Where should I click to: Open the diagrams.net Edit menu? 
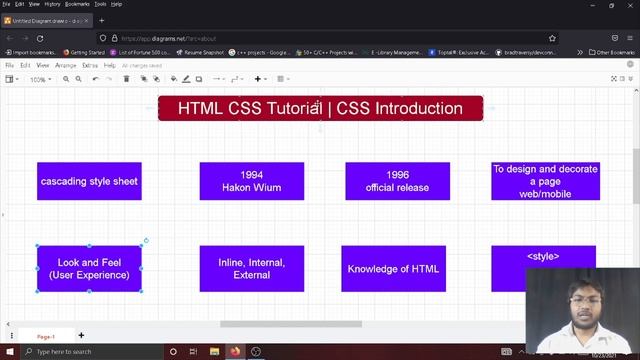[x=25, y=65]
